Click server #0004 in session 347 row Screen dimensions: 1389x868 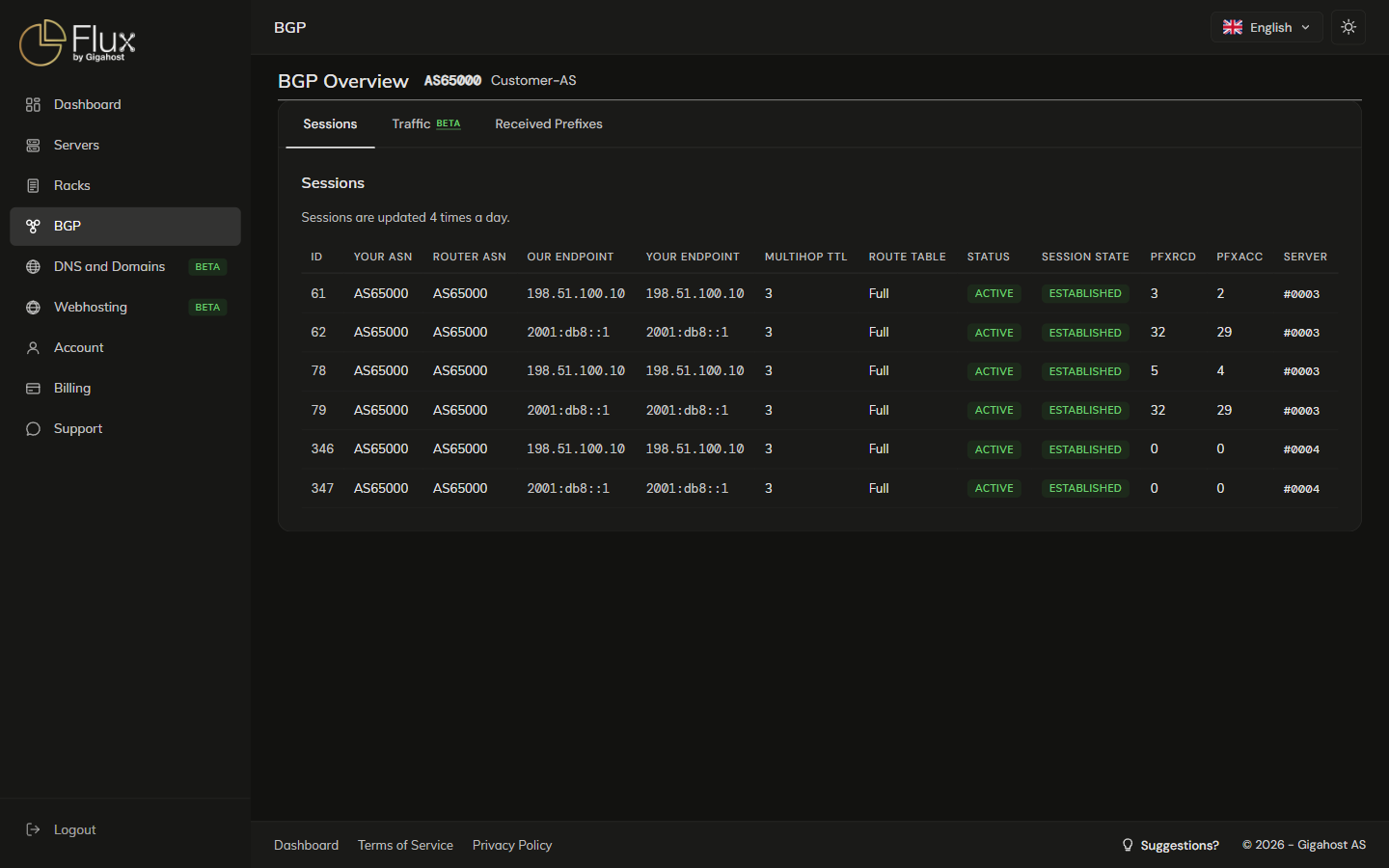[1301, 489]
